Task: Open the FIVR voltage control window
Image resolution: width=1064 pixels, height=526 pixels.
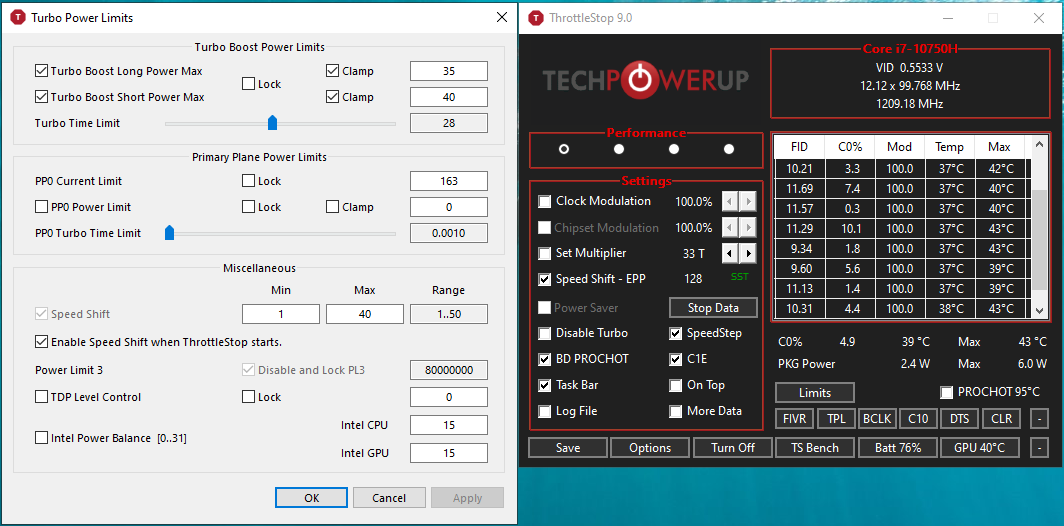Action: pyautogui.click(x=795, y=419)
